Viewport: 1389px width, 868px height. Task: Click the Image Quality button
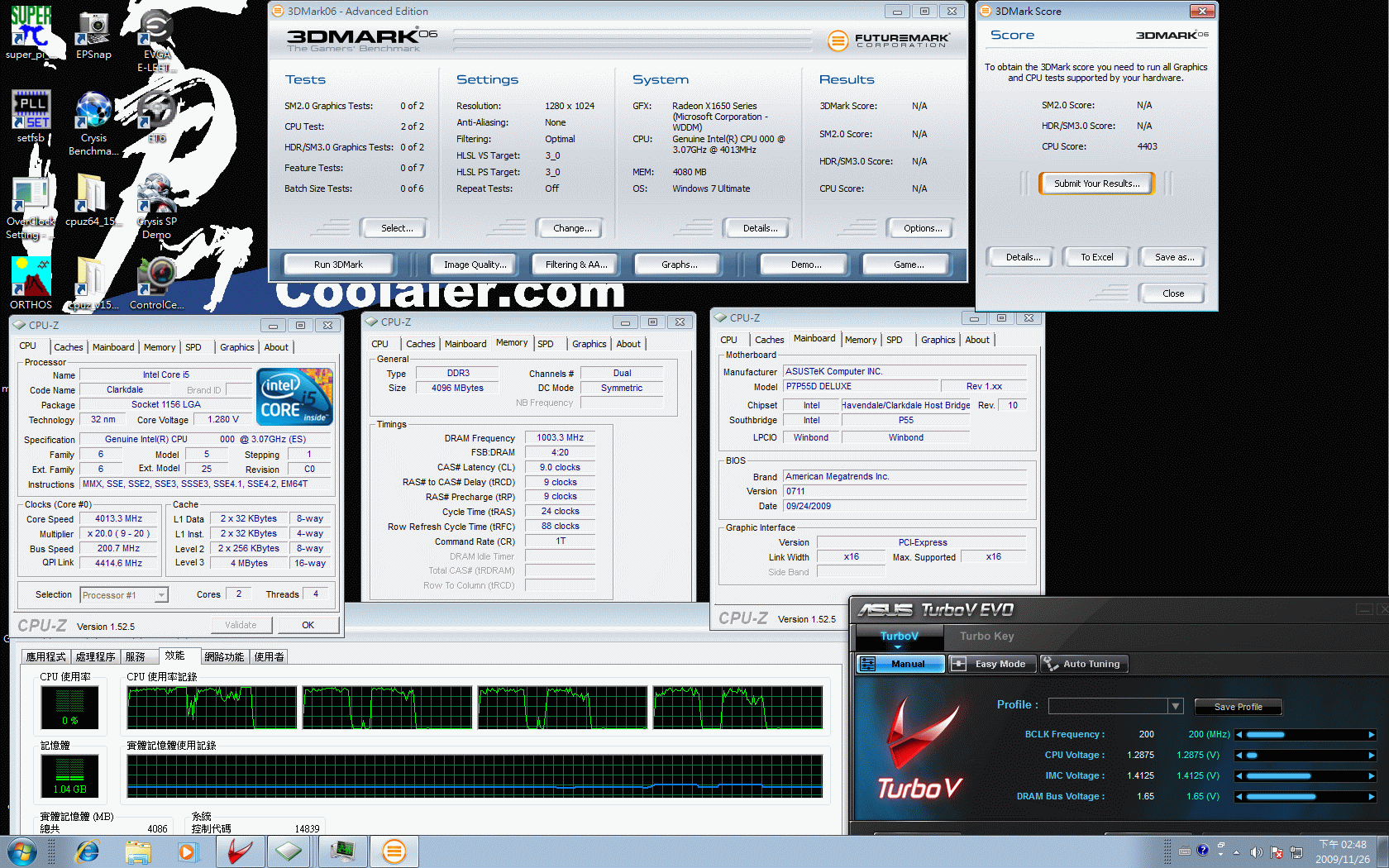(475, 265)
